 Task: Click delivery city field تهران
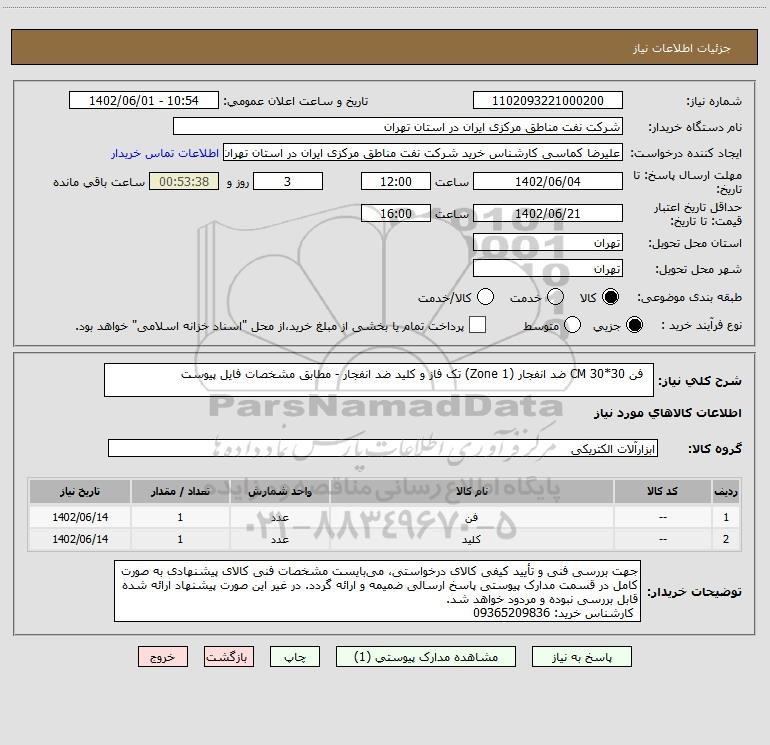click(x=548, y=269)
